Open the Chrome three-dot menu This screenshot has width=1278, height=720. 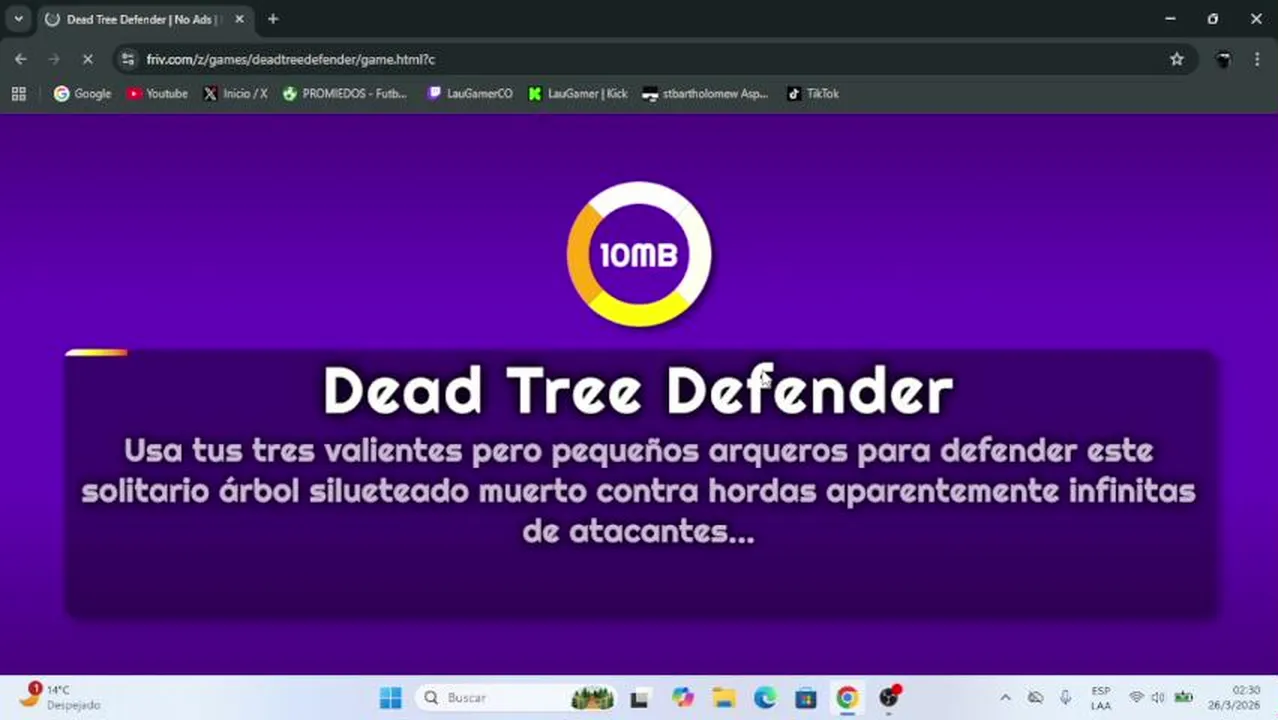[x=1257, y=59]
